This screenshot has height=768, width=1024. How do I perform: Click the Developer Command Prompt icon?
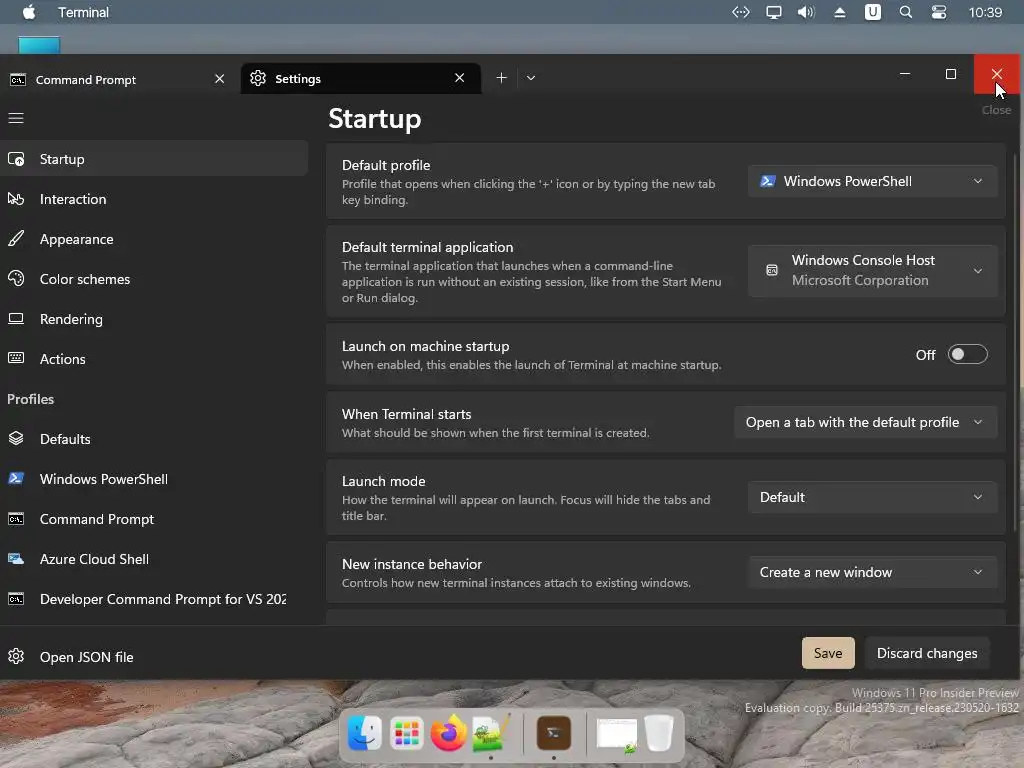tap(16, 599)
